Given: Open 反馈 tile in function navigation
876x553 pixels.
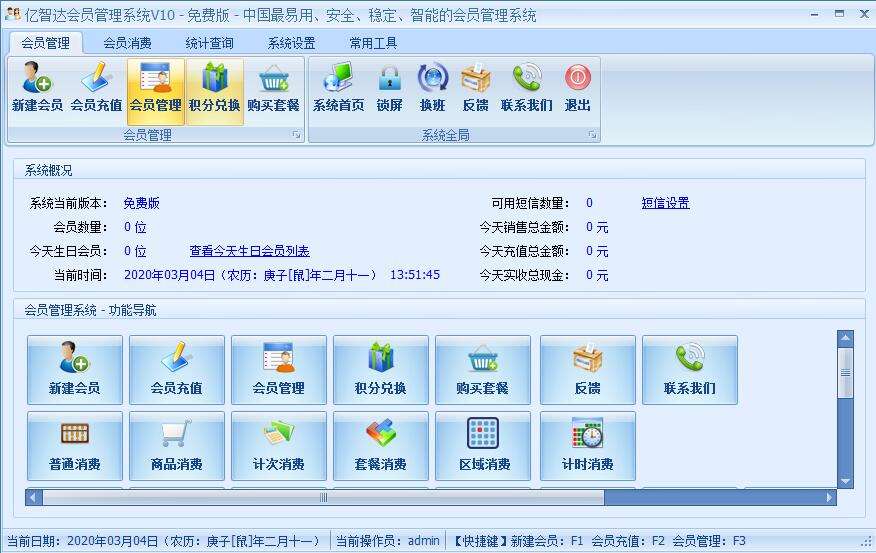Looking at the screenshot, I should [588, 370].
